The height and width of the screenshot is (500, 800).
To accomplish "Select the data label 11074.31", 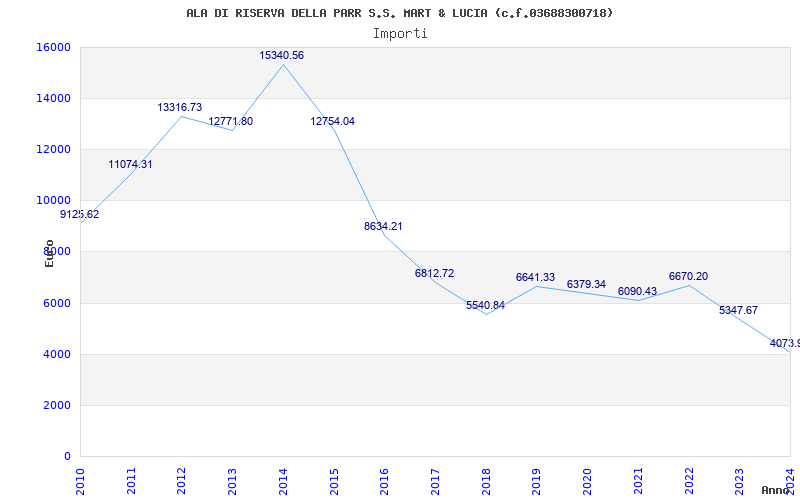I will pos(130,164).
